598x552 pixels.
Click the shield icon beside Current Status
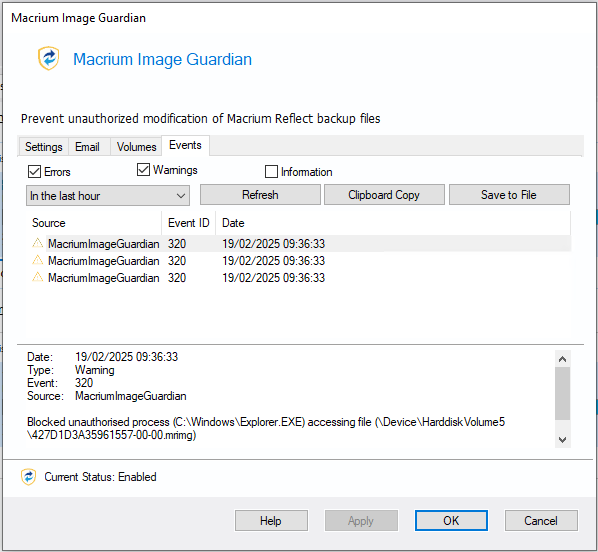[x=28, y=477]
